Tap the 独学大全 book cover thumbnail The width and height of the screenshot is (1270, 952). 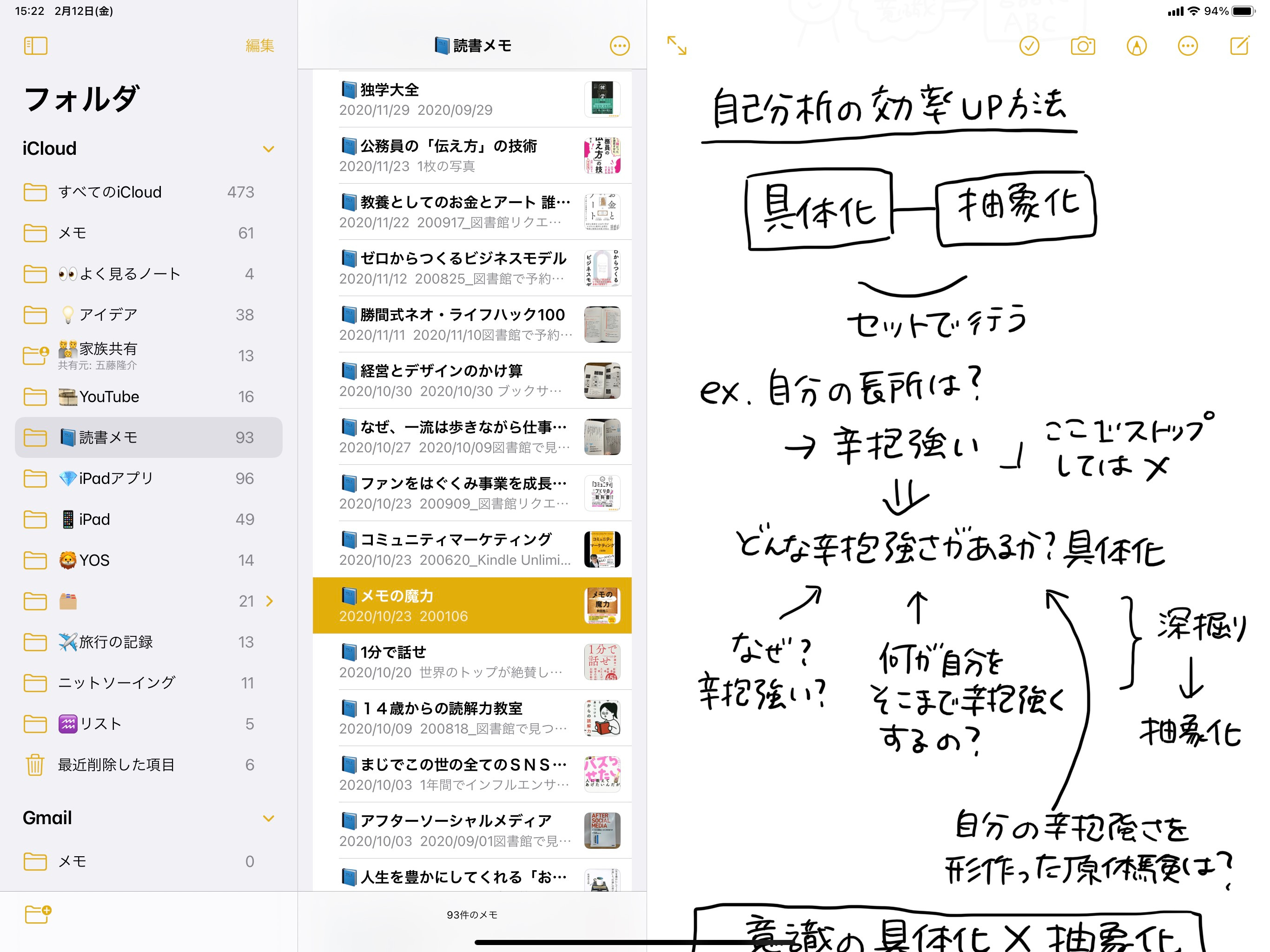(602, 99)
